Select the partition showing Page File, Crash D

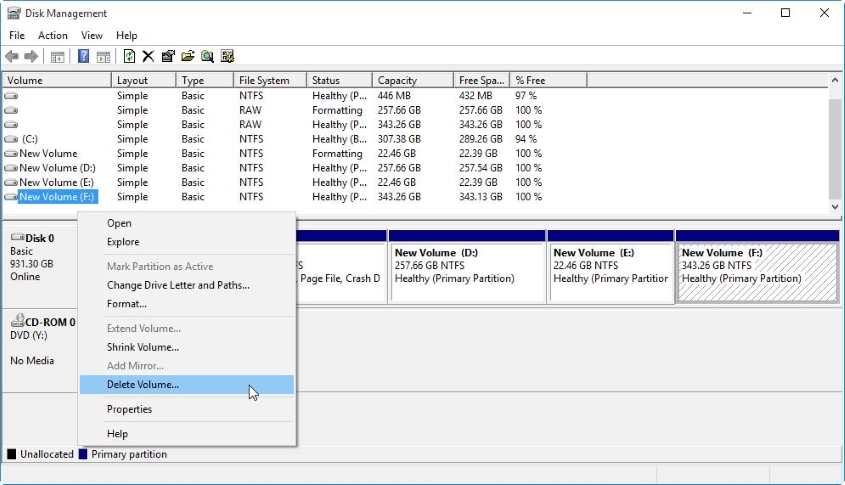tap(342, 267)
